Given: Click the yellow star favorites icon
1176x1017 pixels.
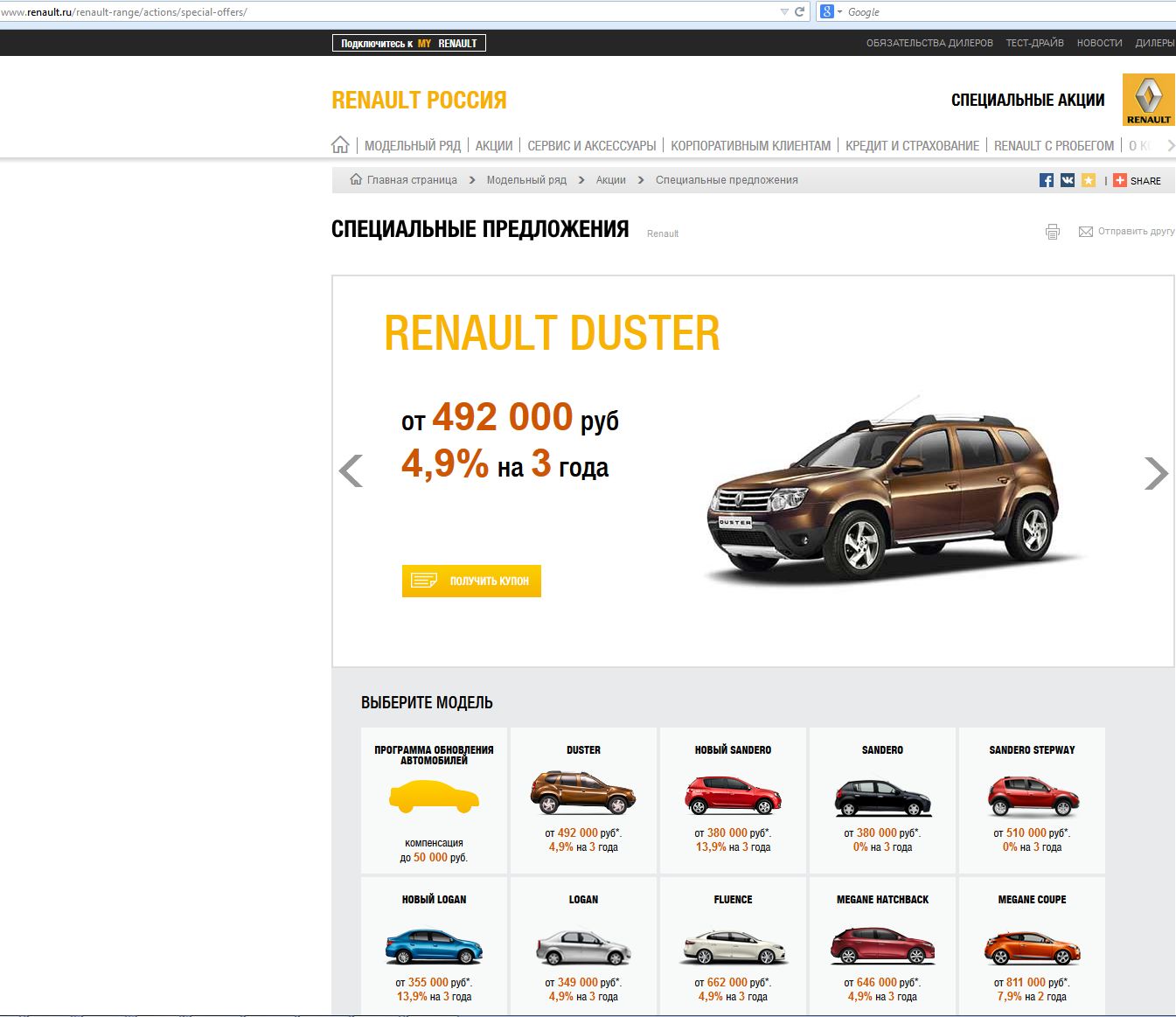Looking at the screenshot, I should coord(1088,180).
